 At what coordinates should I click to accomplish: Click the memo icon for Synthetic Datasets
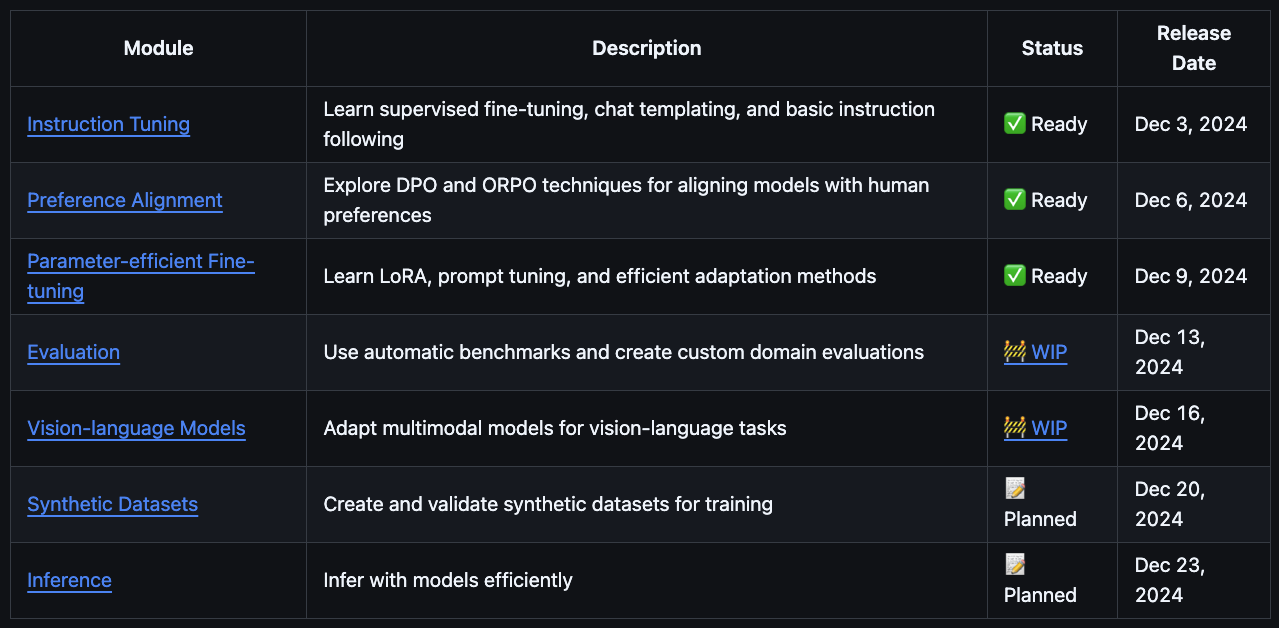click(x=1015, y=489)
